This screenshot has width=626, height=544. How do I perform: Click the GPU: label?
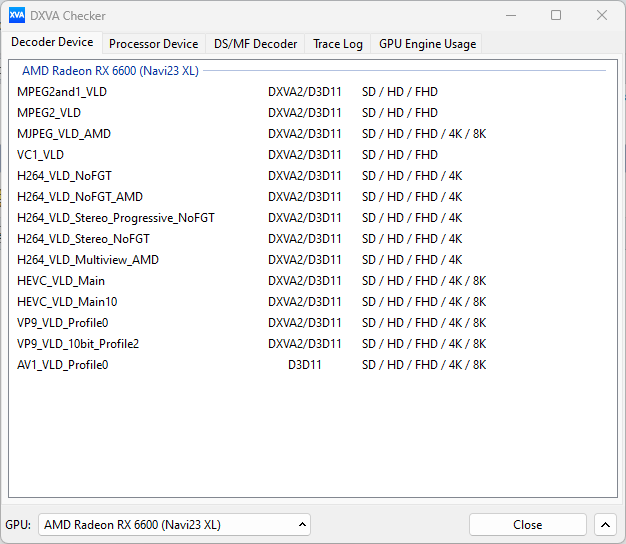18,524
